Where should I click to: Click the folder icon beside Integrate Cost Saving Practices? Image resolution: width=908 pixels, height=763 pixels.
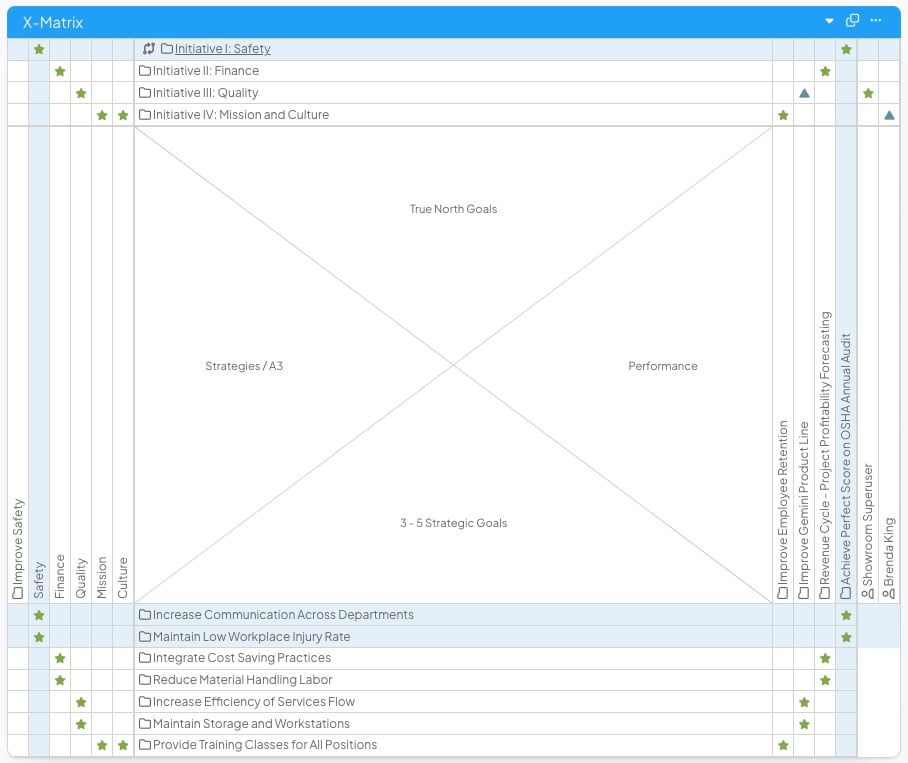pos(145,658)
